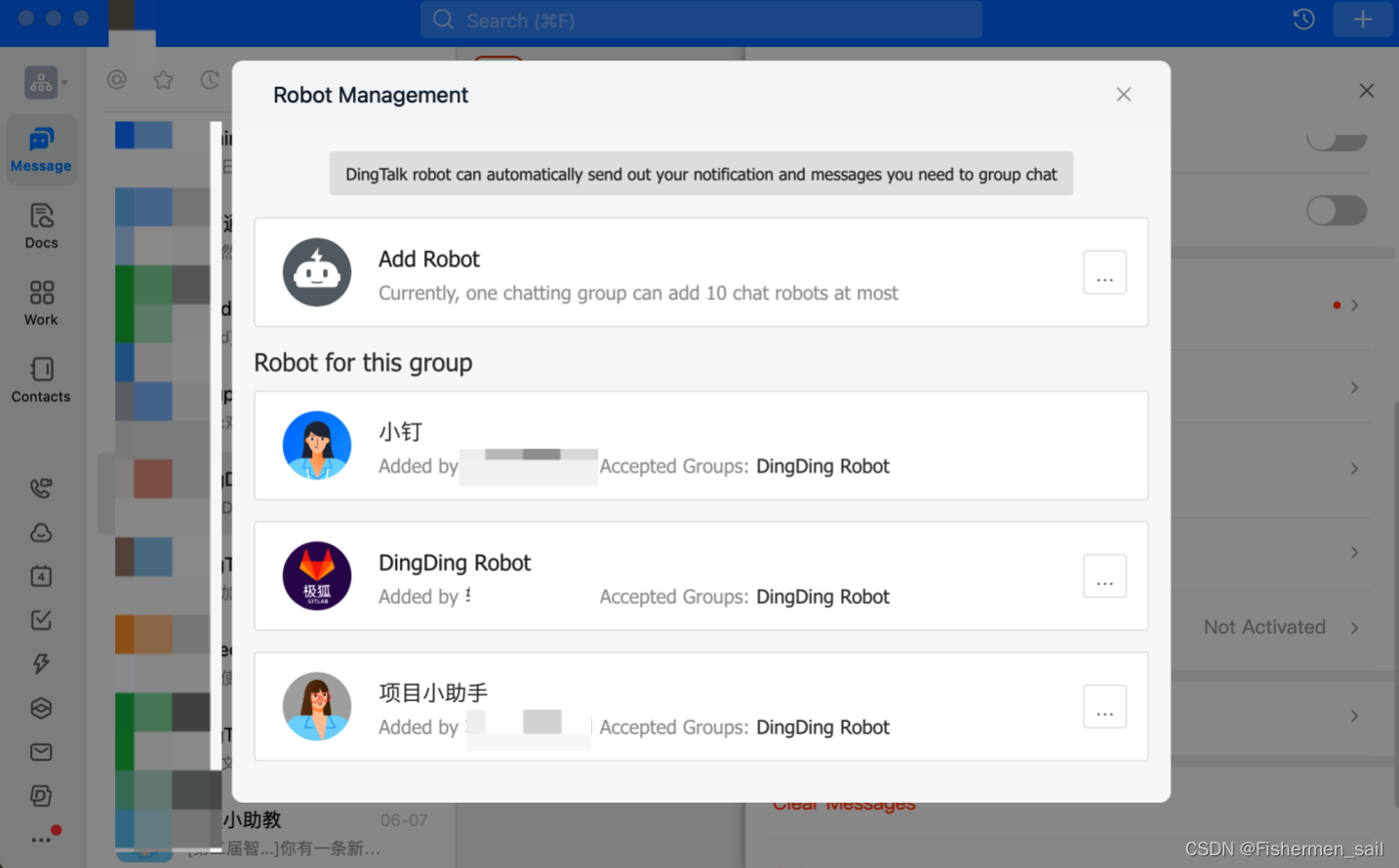
Task: Click the clock icon above the chat list
Action: (209, 80)
